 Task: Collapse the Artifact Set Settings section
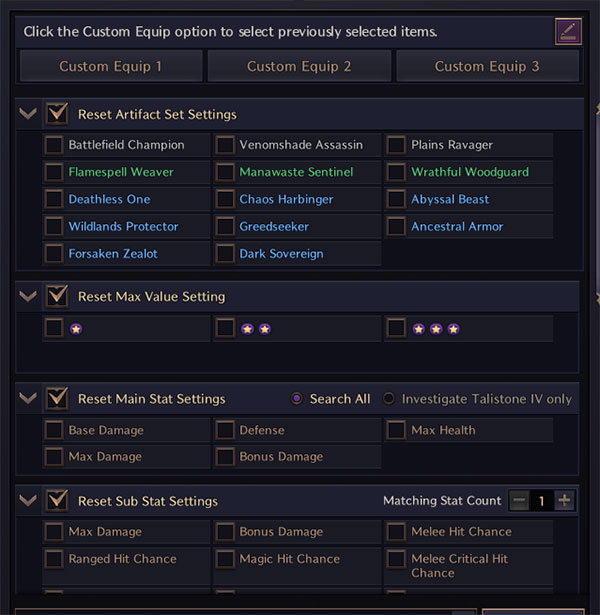pos(28,114)
